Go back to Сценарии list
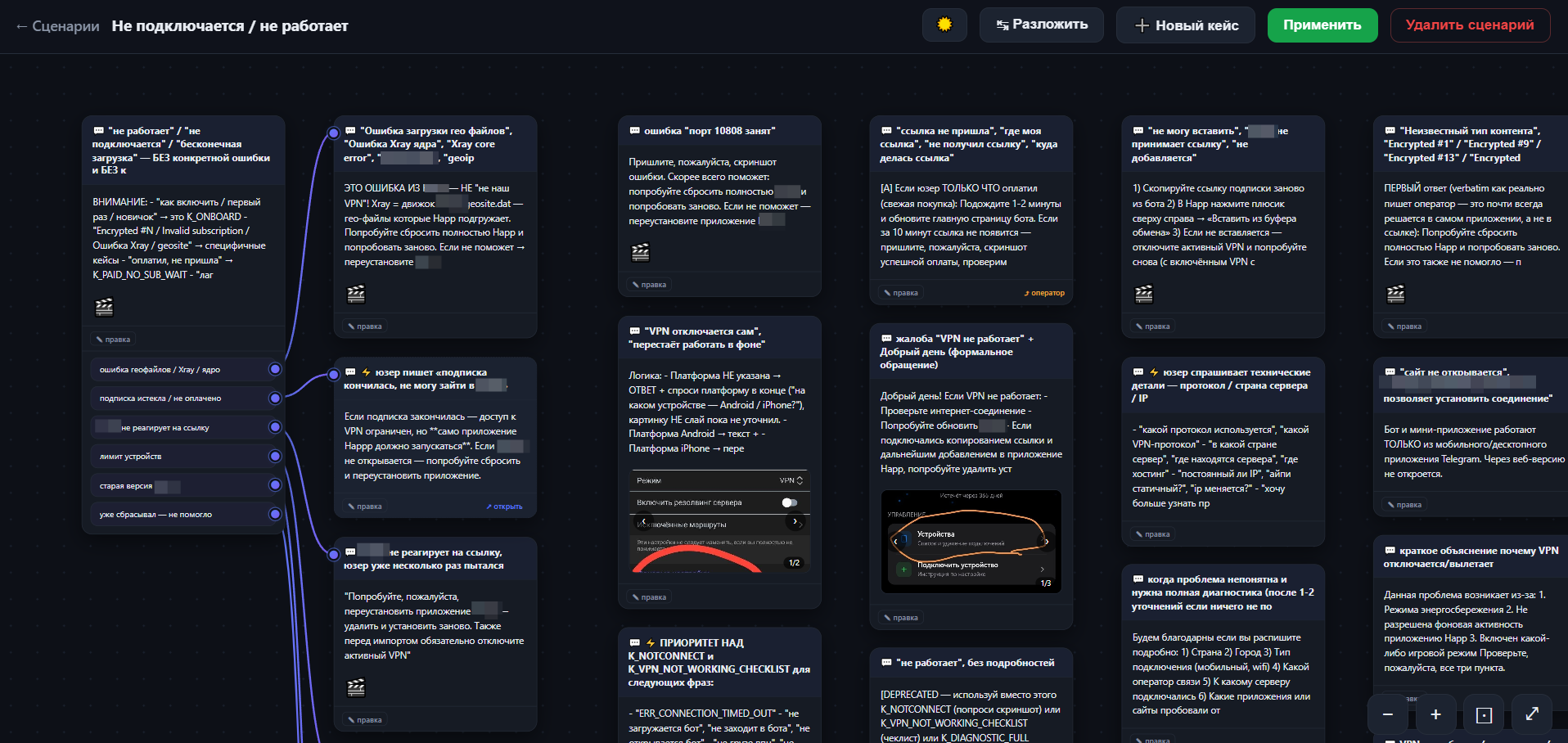 coord(57,26)
